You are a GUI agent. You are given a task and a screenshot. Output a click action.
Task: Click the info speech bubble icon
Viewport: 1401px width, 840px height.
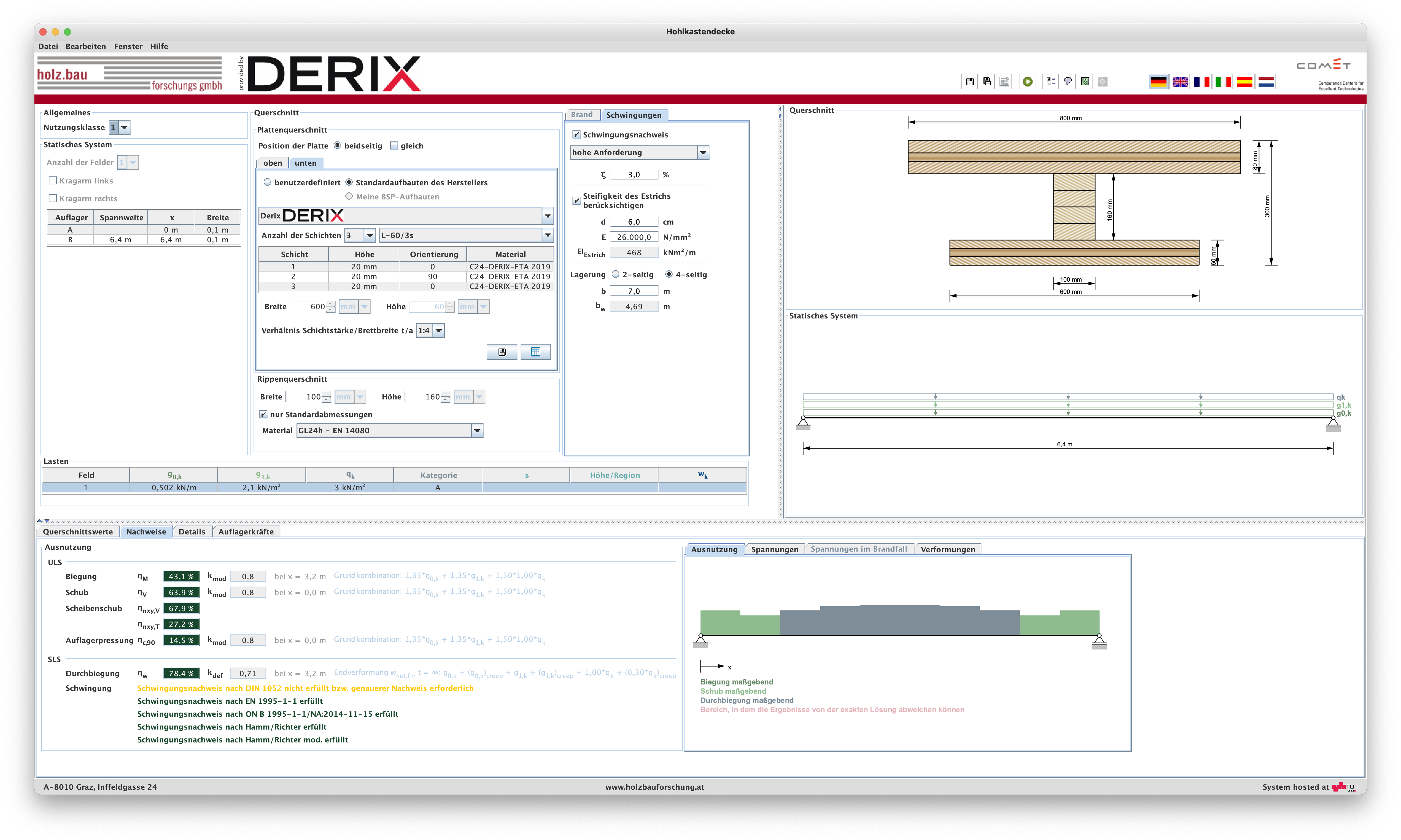1067,82
